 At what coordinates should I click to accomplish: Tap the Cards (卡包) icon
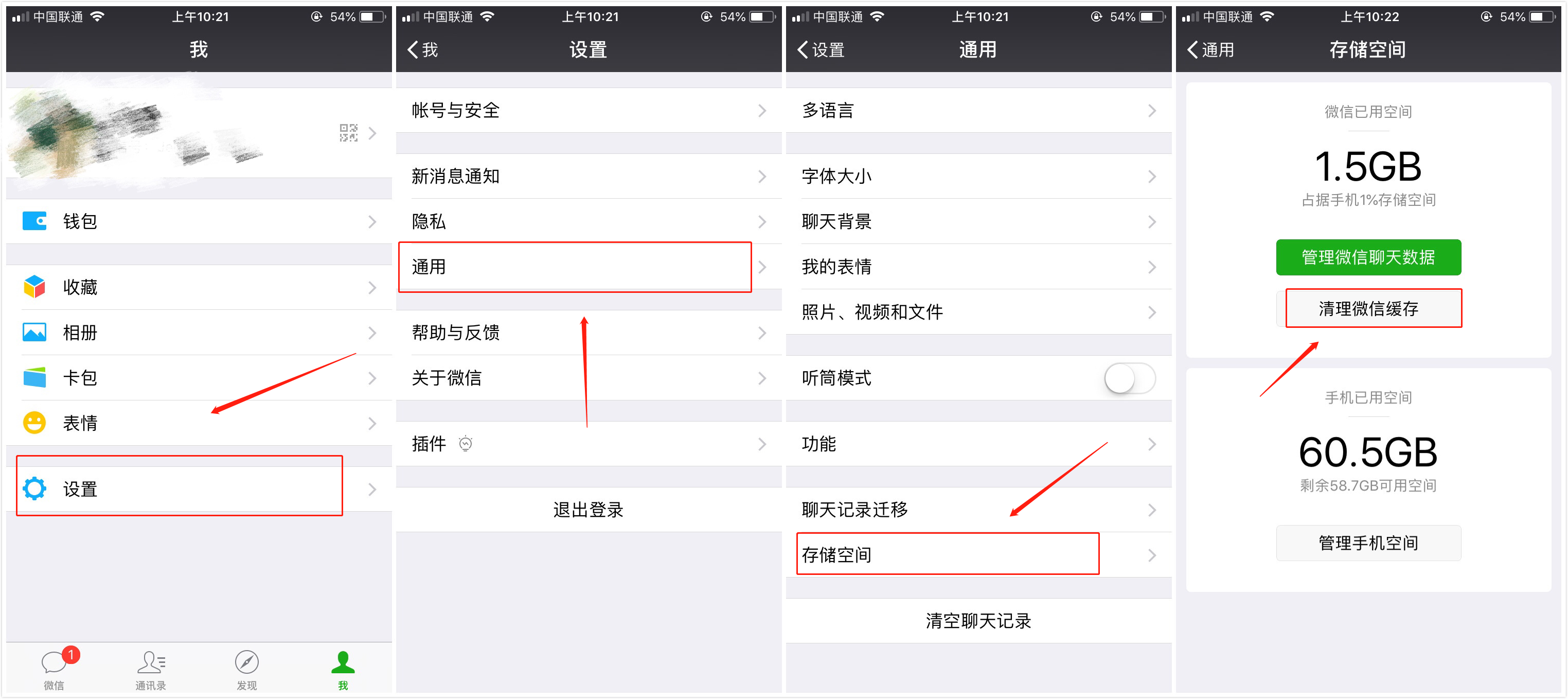(34, 377)
